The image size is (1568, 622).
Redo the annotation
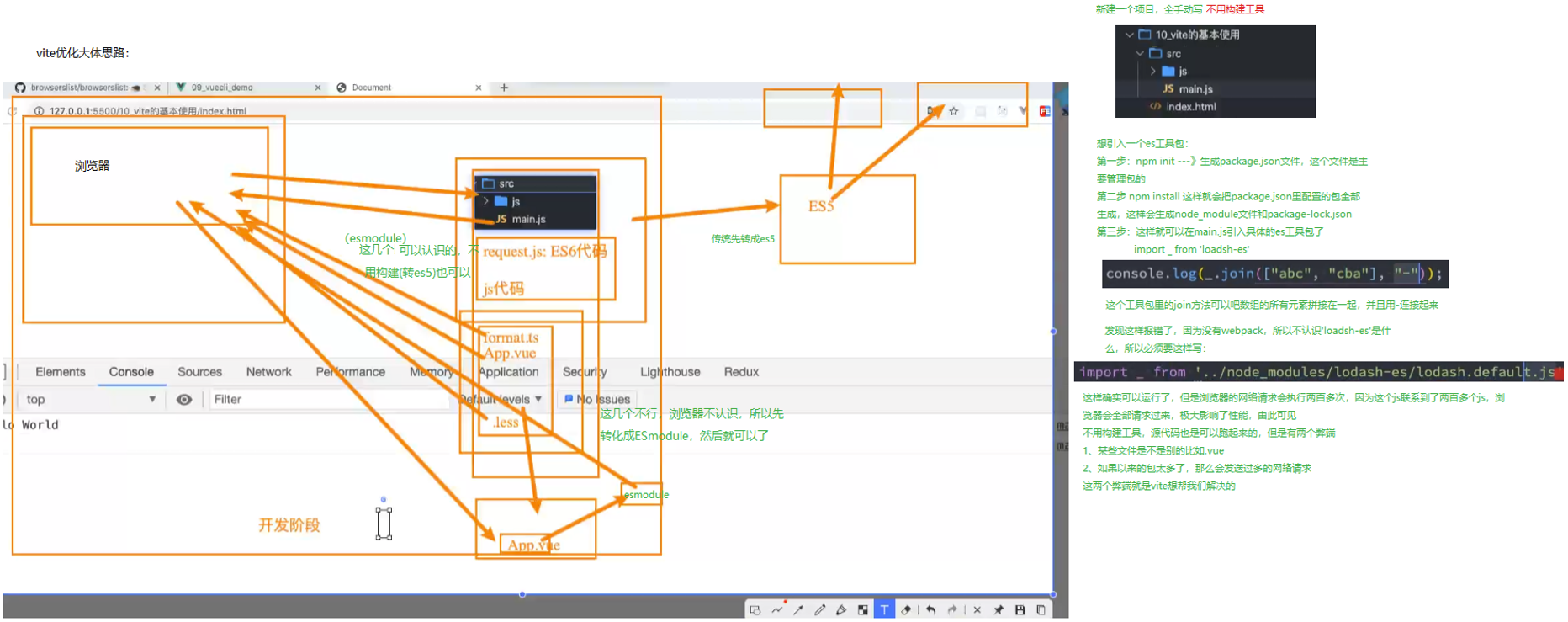pos(952,610)
